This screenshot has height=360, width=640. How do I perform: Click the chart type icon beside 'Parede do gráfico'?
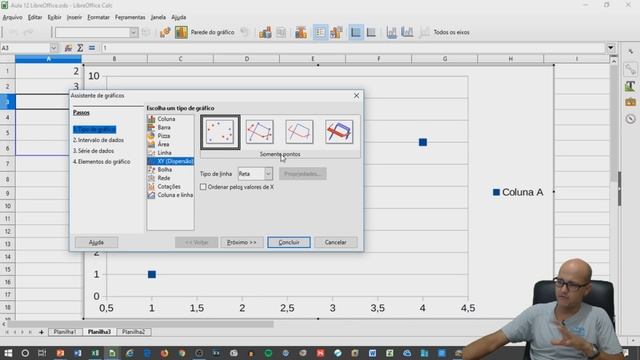click(x=165, y=32)
